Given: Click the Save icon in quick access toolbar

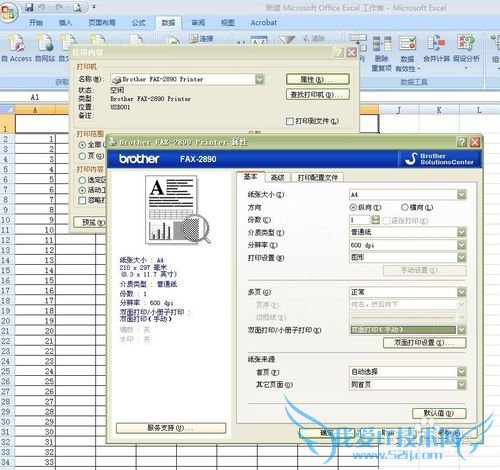Looking at the screenshot, I should (x=29, y=7).
